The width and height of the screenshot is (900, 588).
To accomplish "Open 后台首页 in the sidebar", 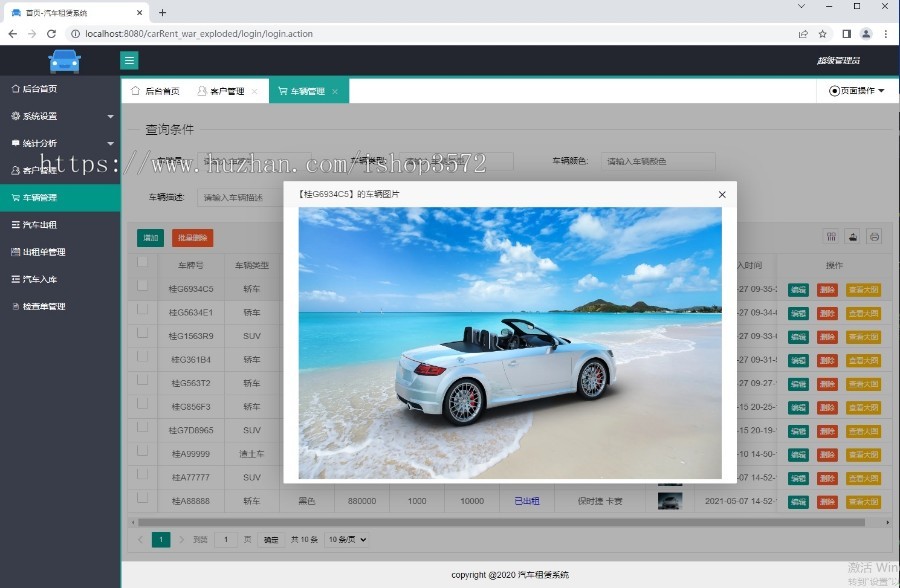I will click(x=60, y=88).
